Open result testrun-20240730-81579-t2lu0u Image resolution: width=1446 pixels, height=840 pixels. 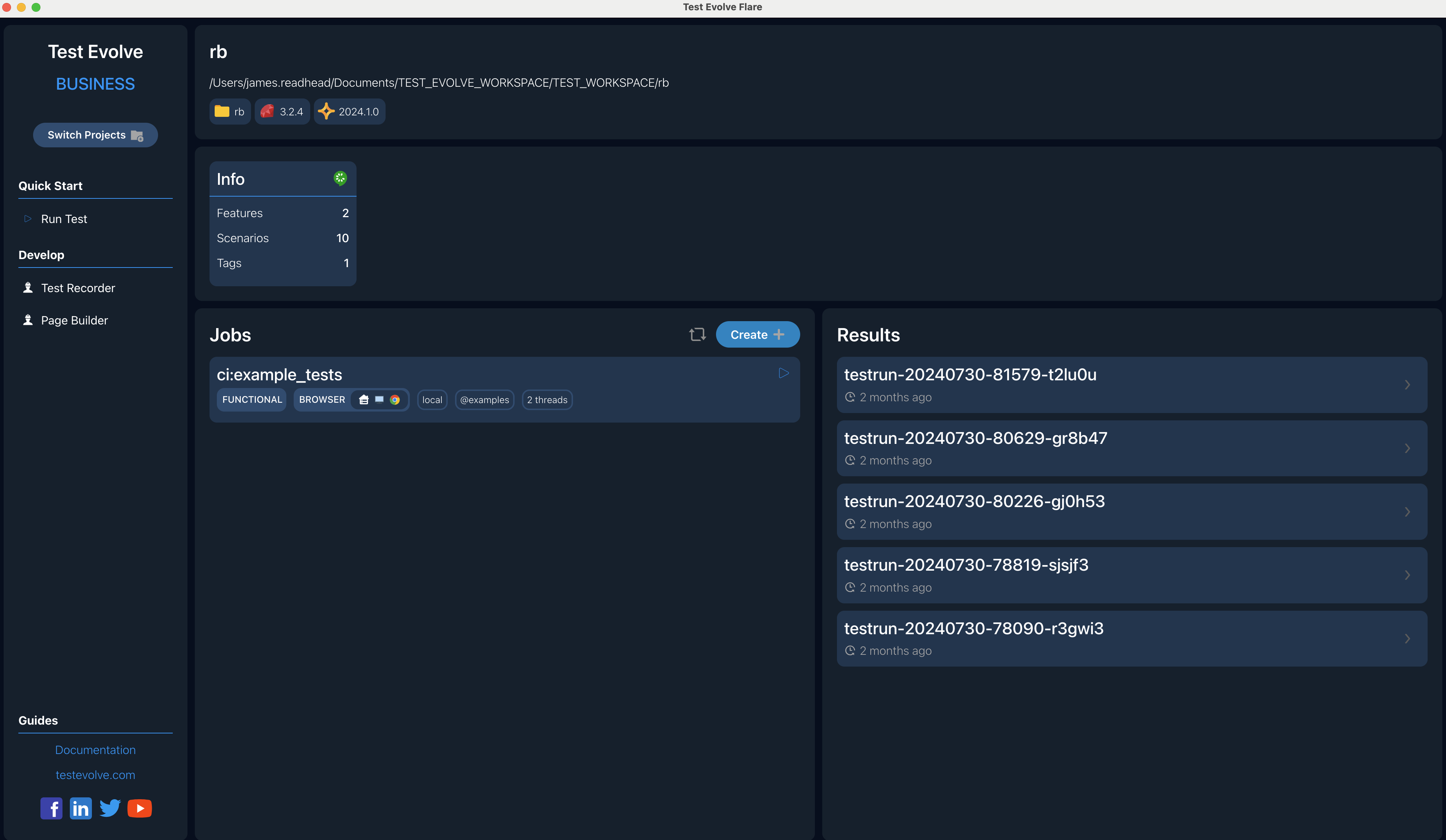click(x=1132, y=385)
